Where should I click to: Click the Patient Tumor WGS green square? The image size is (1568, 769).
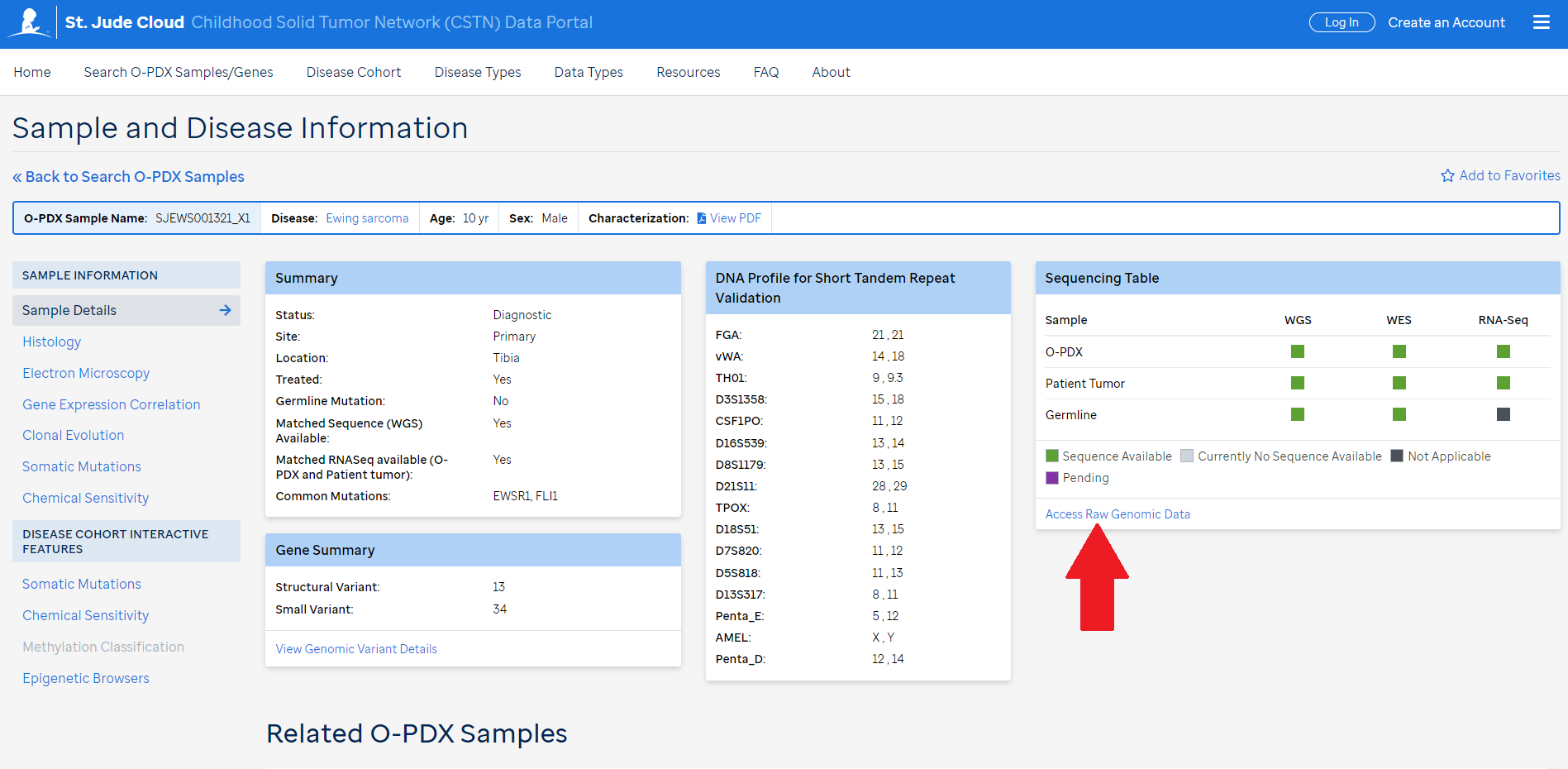[x=1298, y=383]
